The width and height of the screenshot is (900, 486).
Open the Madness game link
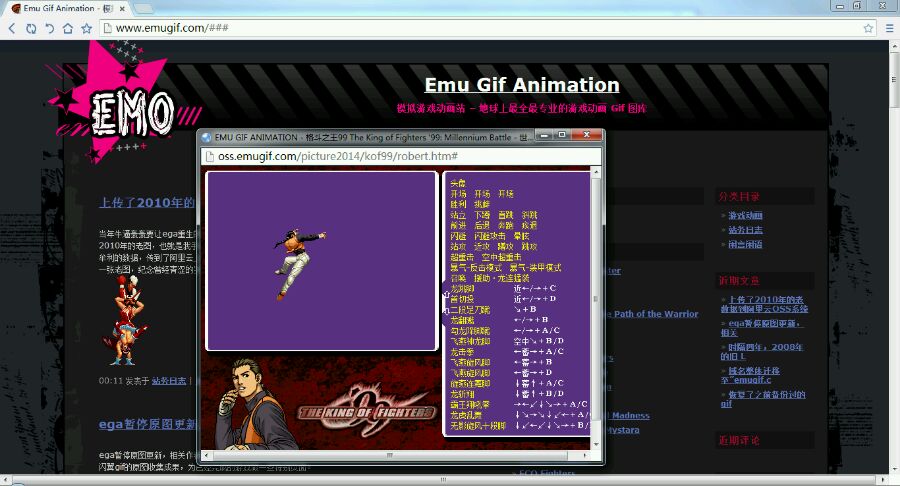tap(630, 415)
